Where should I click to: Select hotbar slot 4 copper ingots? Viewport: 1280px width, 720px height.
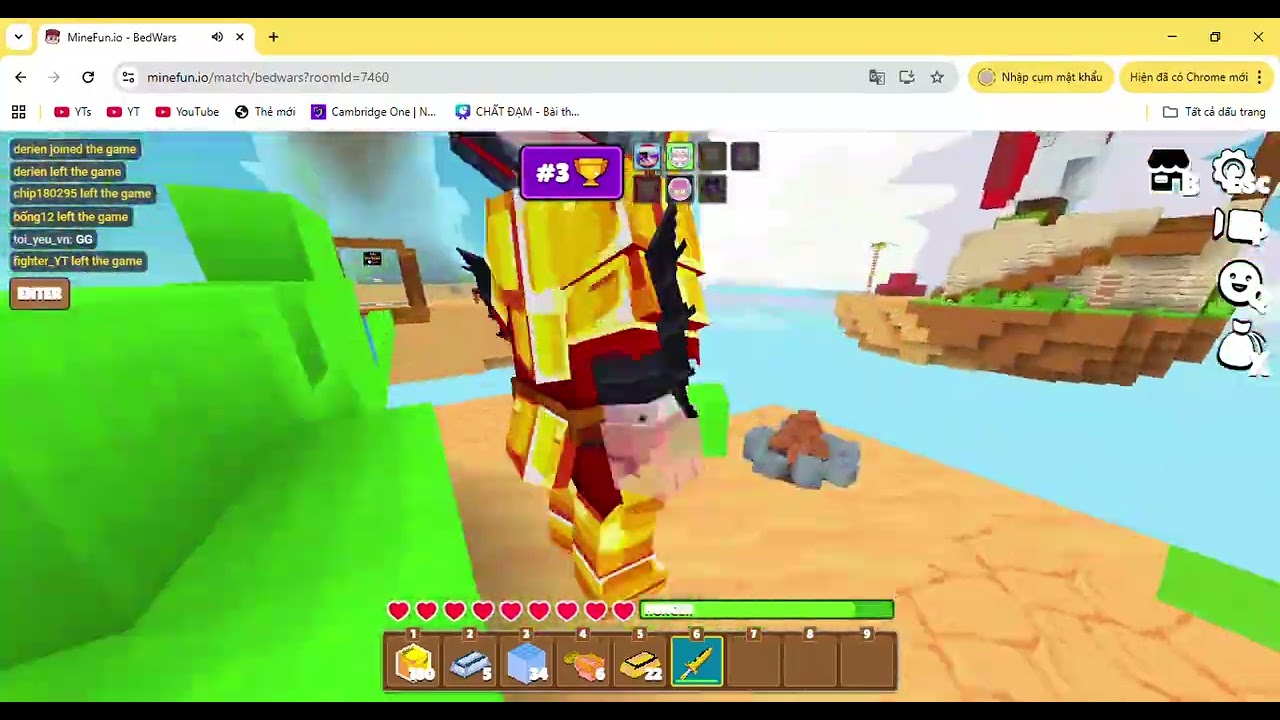[584, 661]
